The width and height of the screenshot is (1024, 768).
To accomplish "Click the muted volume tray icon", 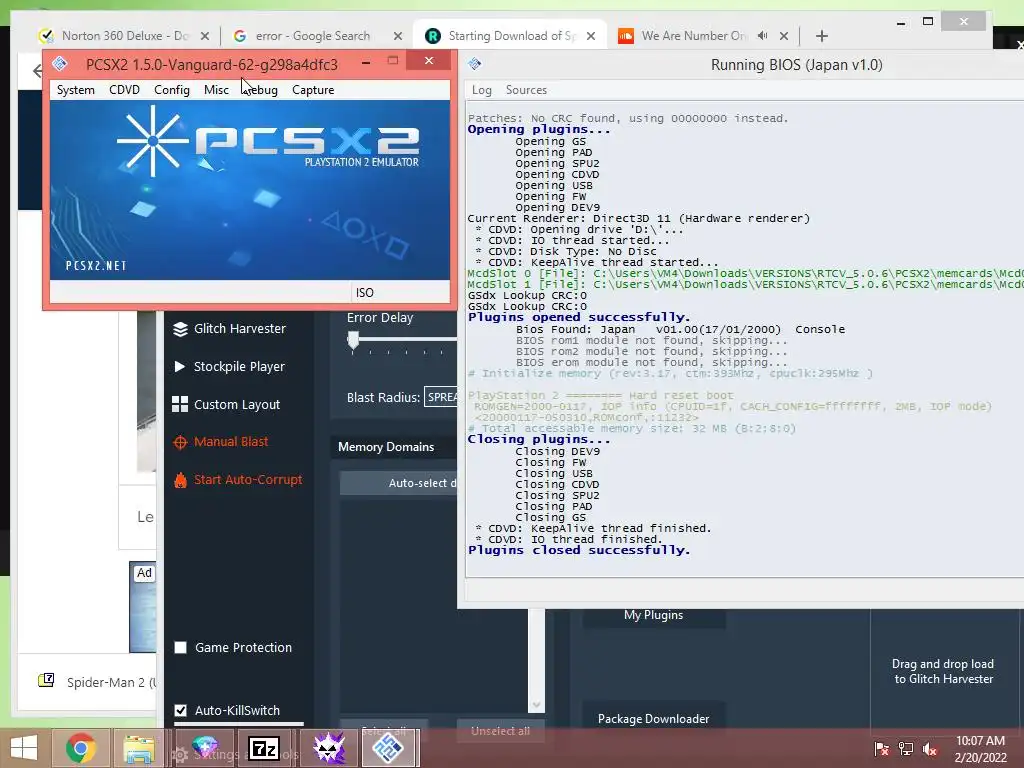I will [x=930, y=748].
